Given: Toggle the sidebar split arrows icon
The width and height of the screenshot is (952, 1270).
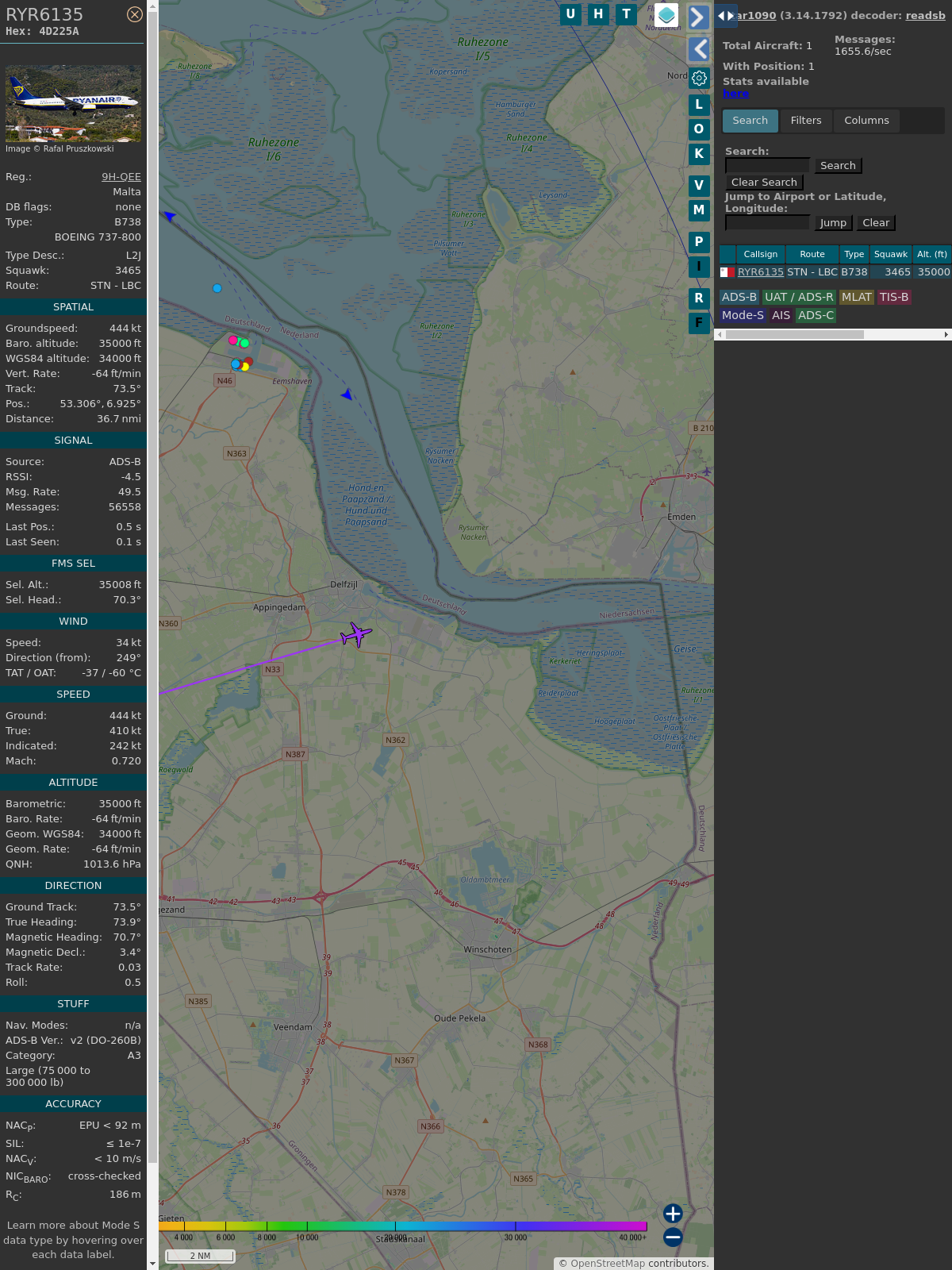Looking at the screenshot, I should coord(725,16).
